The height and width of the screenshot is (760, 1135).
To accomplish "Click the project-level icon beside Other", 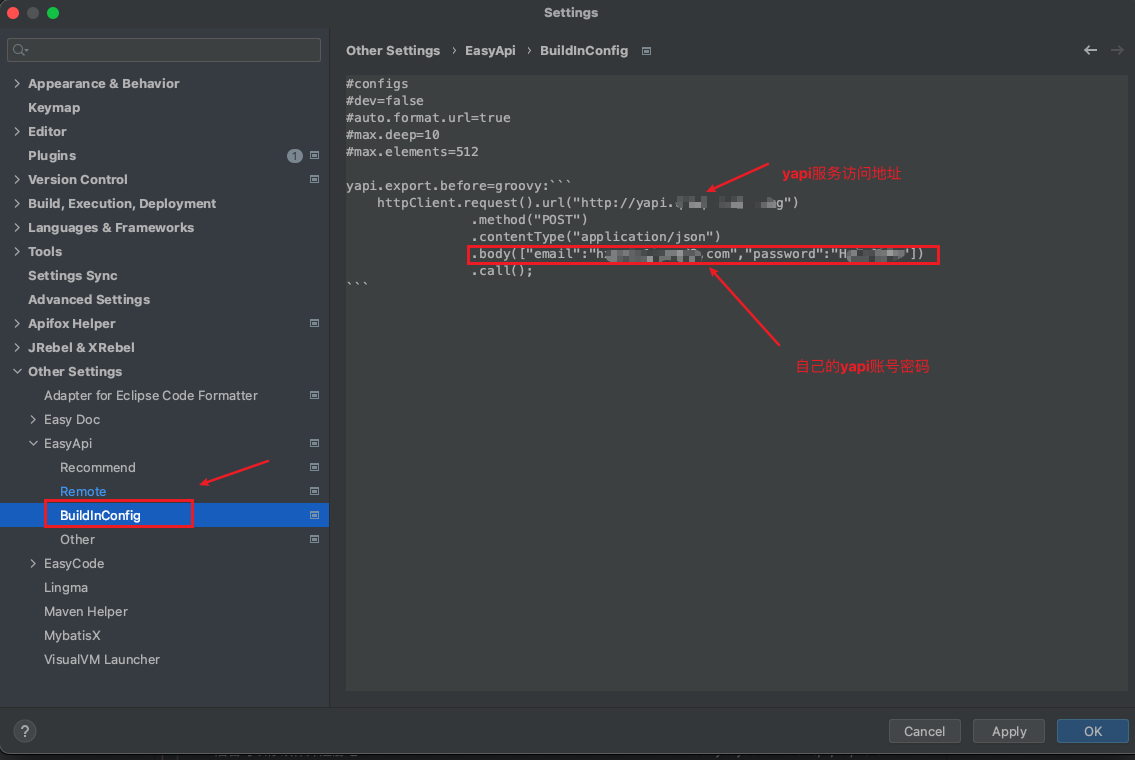I will tap(314, 539).
